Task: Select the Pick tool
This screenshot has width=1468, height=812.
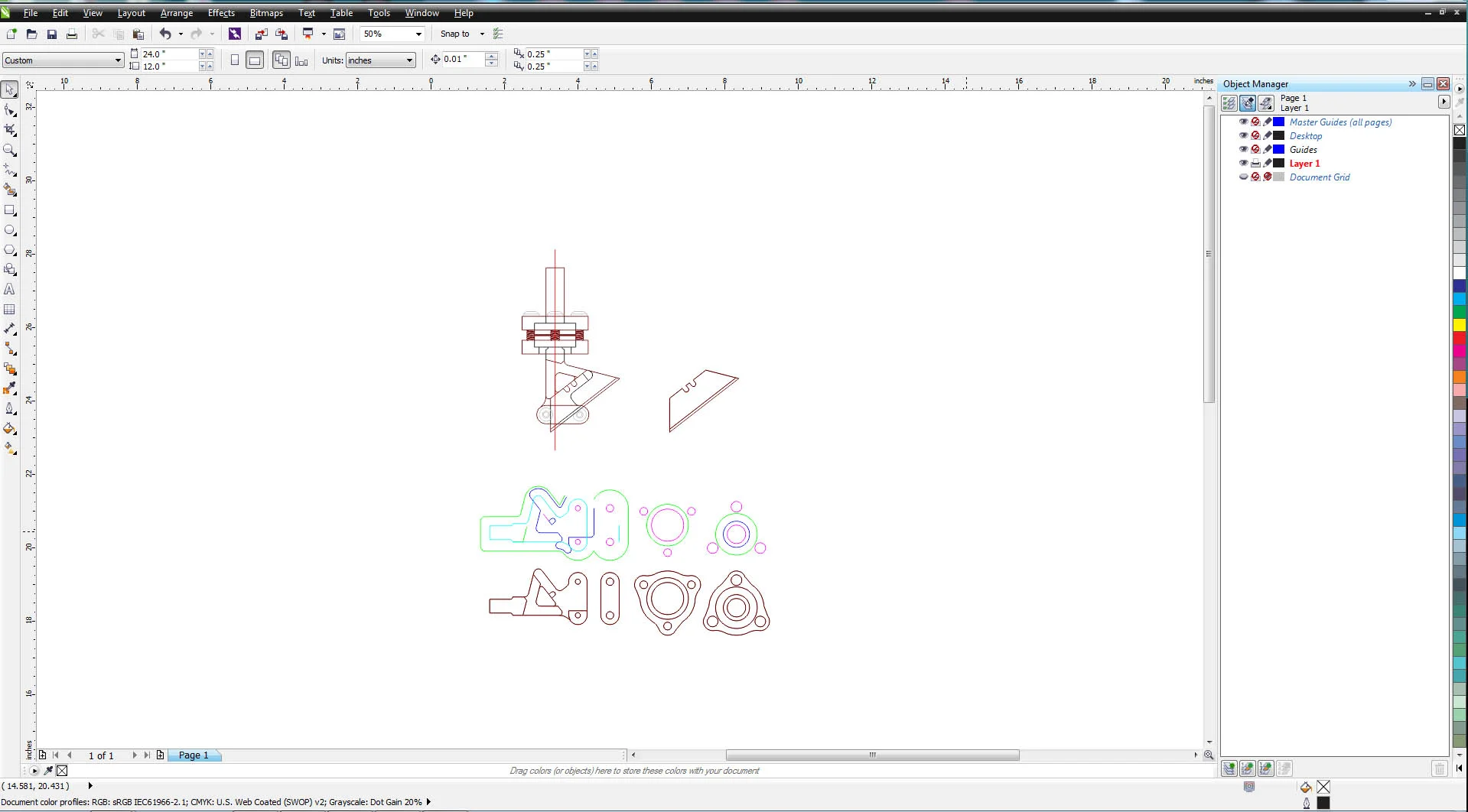Action: pos(10,90)
